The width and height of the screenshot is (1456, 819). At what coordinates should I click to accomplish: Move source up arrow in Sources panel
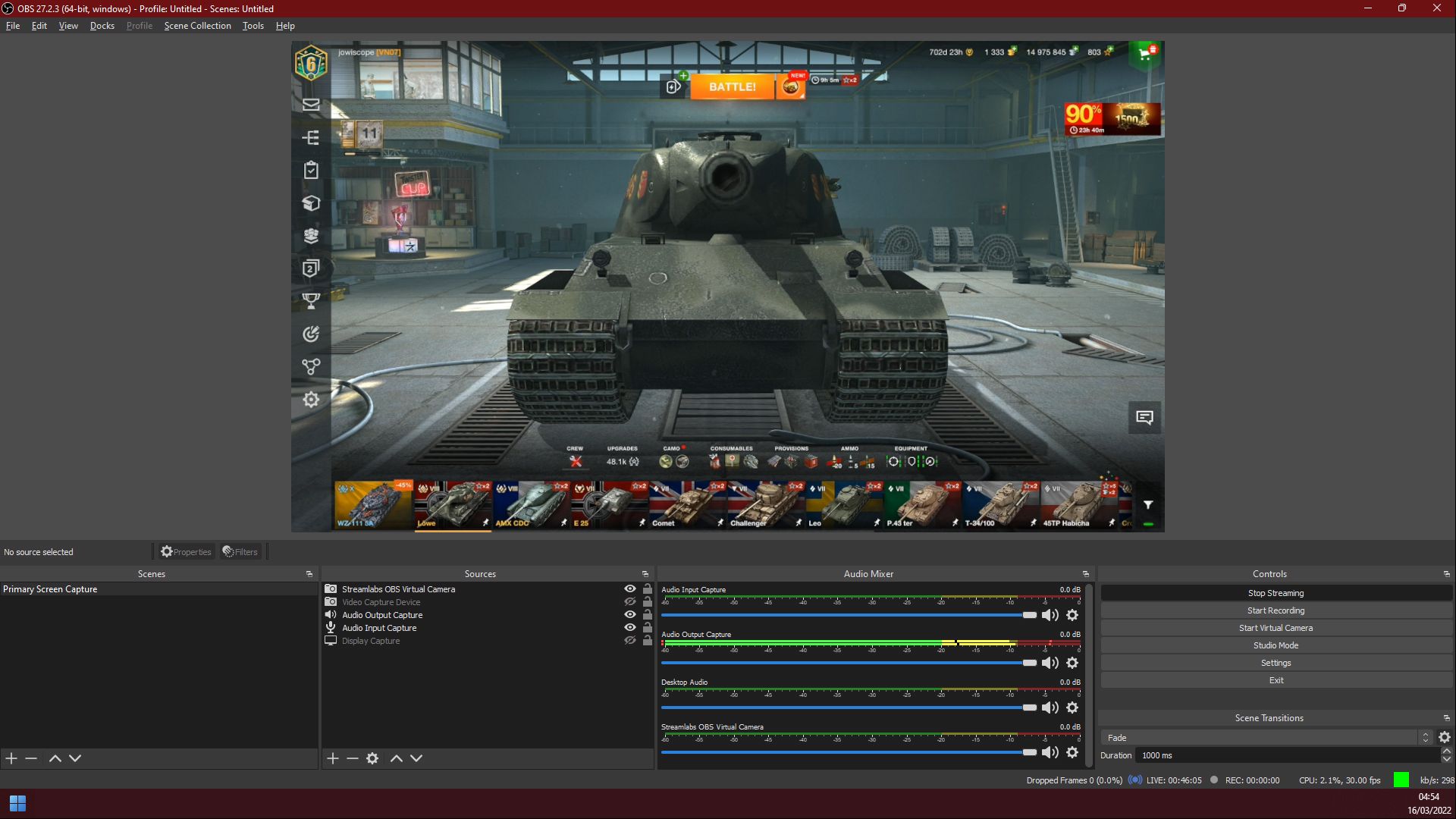coord(397,758)
